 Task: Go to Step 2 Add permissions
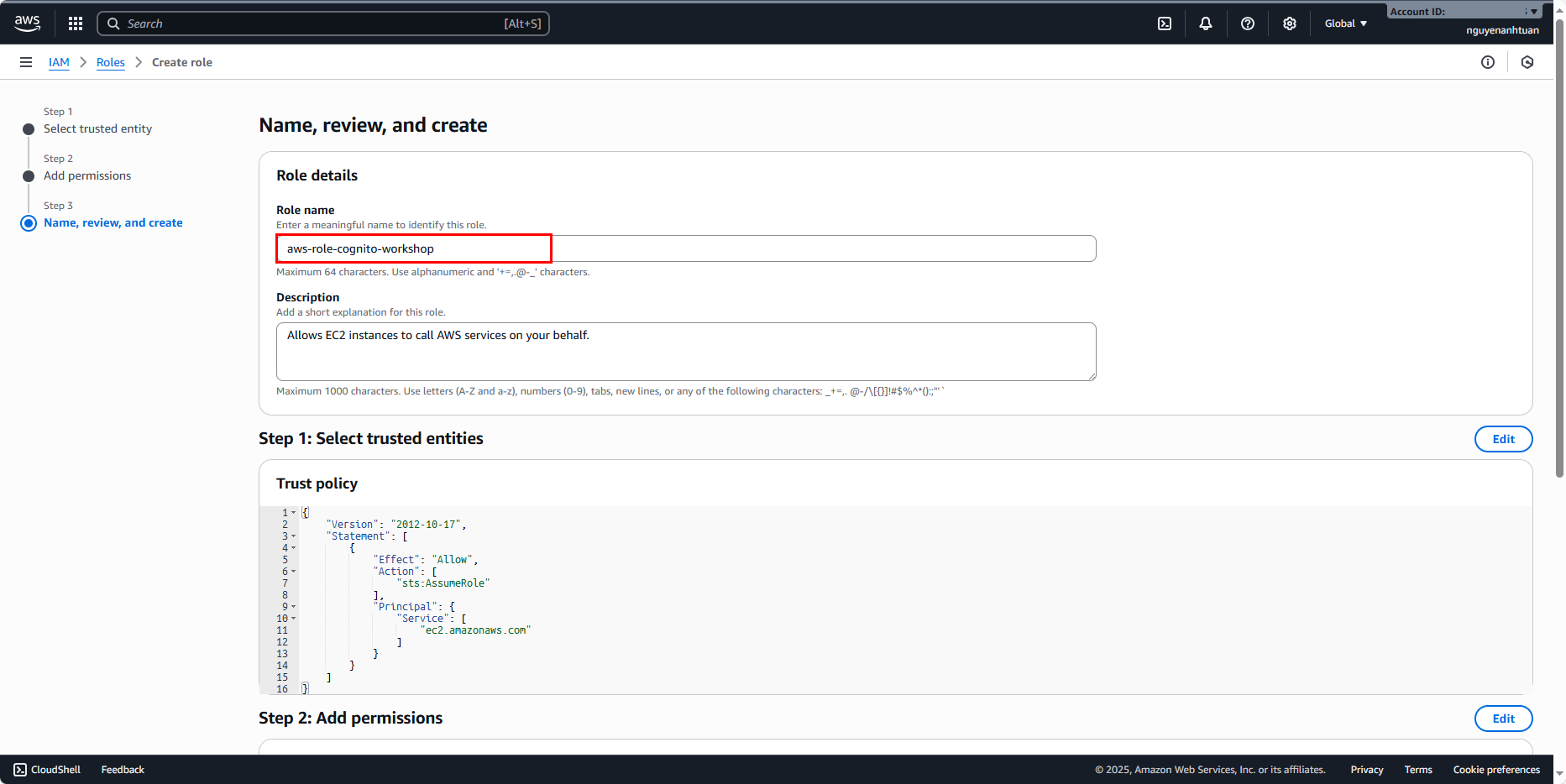[x=87, y=175]
